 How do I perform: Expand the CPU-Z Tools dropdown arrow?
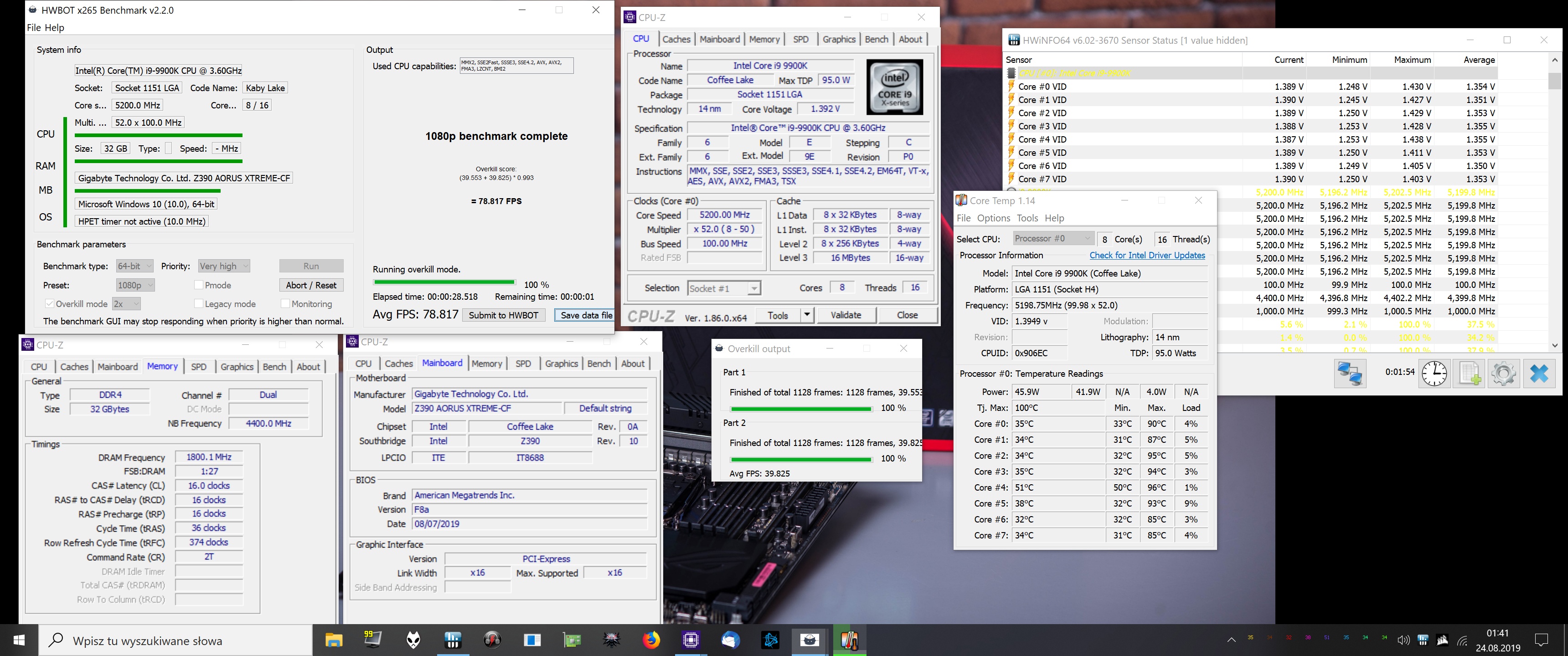(806, 315)
